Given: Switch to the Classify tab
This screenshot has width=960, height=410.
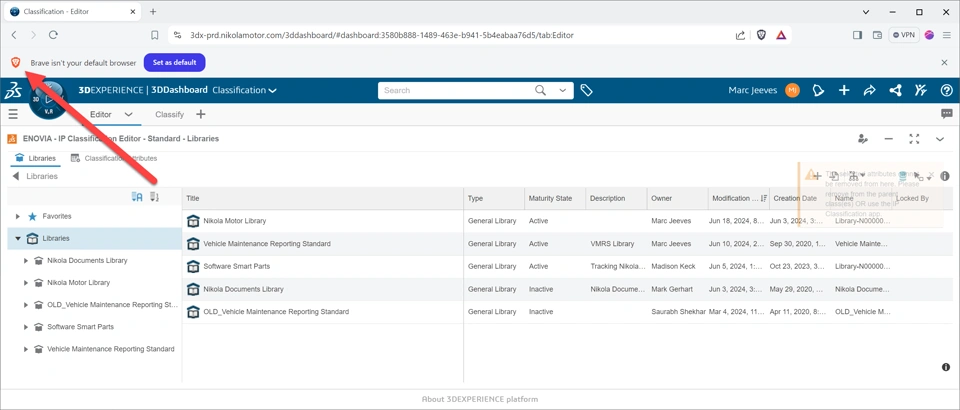Looking at the screenshot, I should coord(169,114).
